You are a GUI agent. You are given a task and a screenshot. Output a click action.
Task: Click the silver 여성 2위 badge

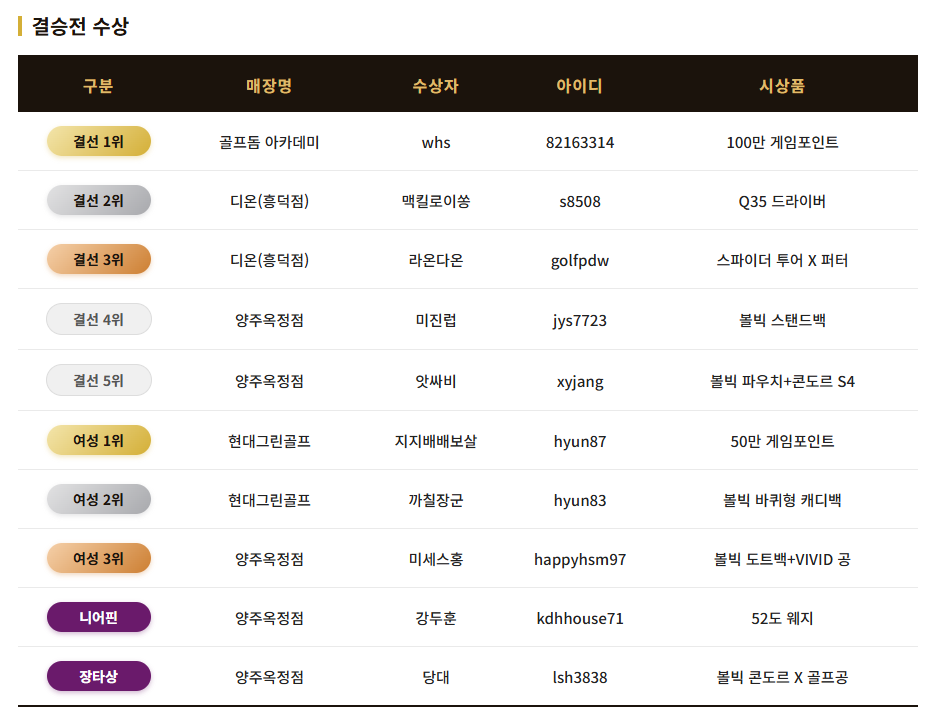point(99,500)
